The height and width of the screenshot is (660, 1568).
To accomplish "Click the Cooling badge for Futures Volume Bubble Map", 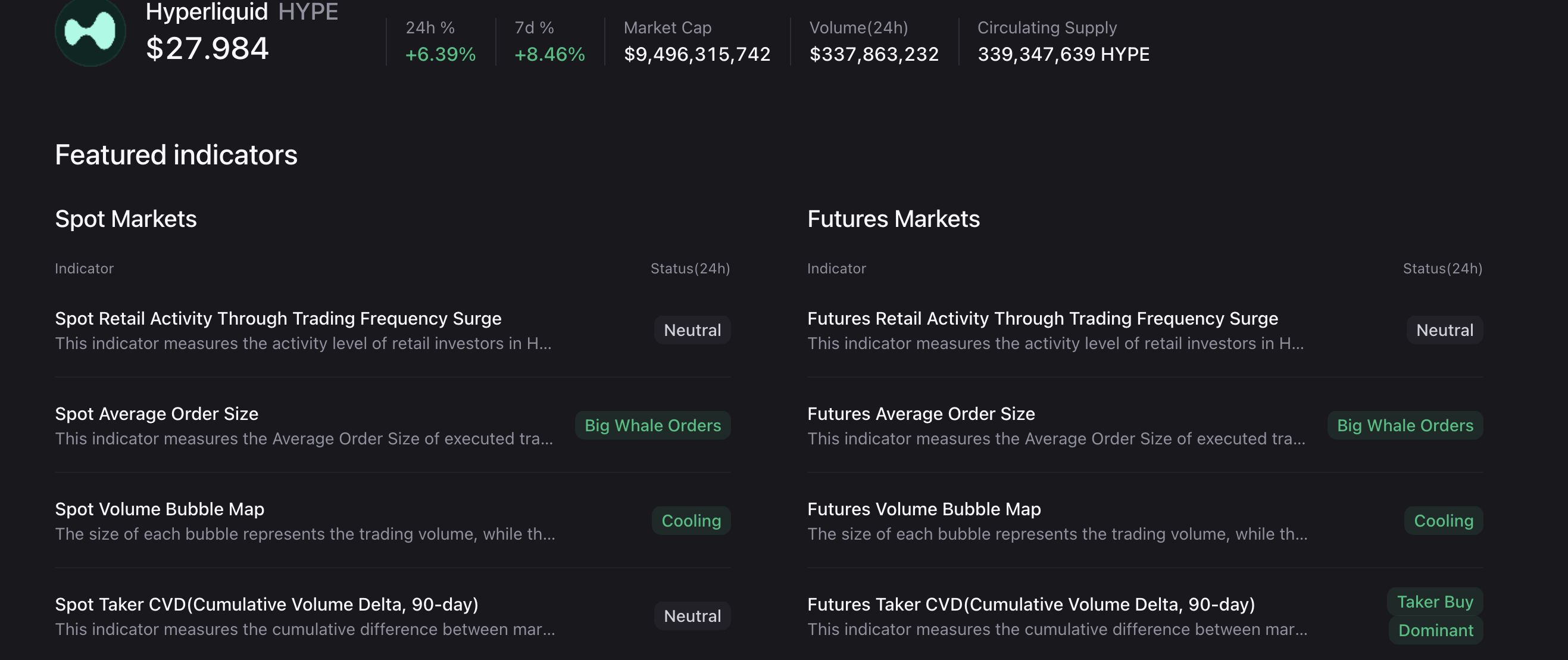I will pyautogui.click(x=1442, y=521).
